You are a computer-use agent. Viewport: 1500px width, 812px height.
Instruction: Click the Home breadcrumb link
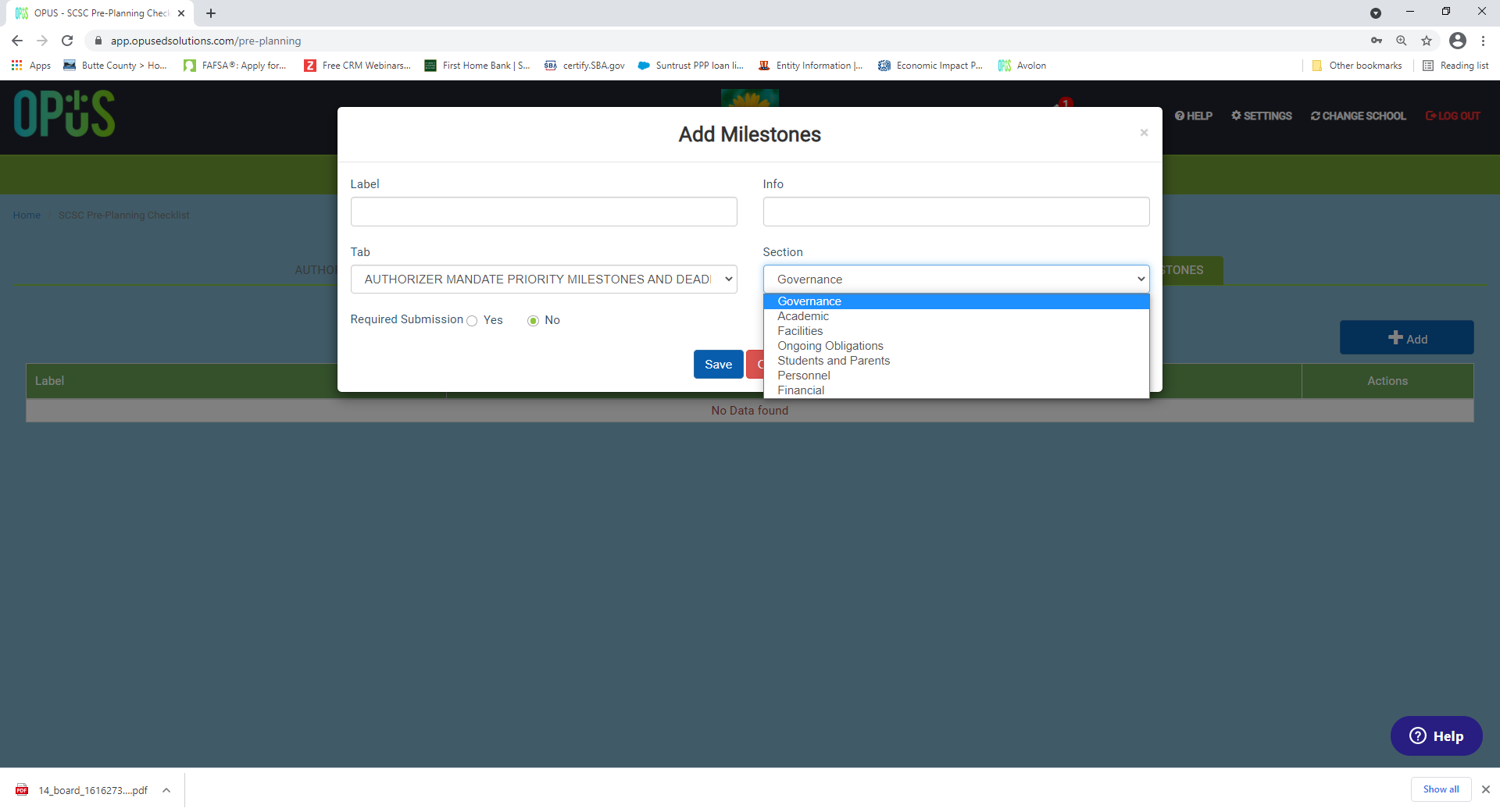[x=27, y=215]
